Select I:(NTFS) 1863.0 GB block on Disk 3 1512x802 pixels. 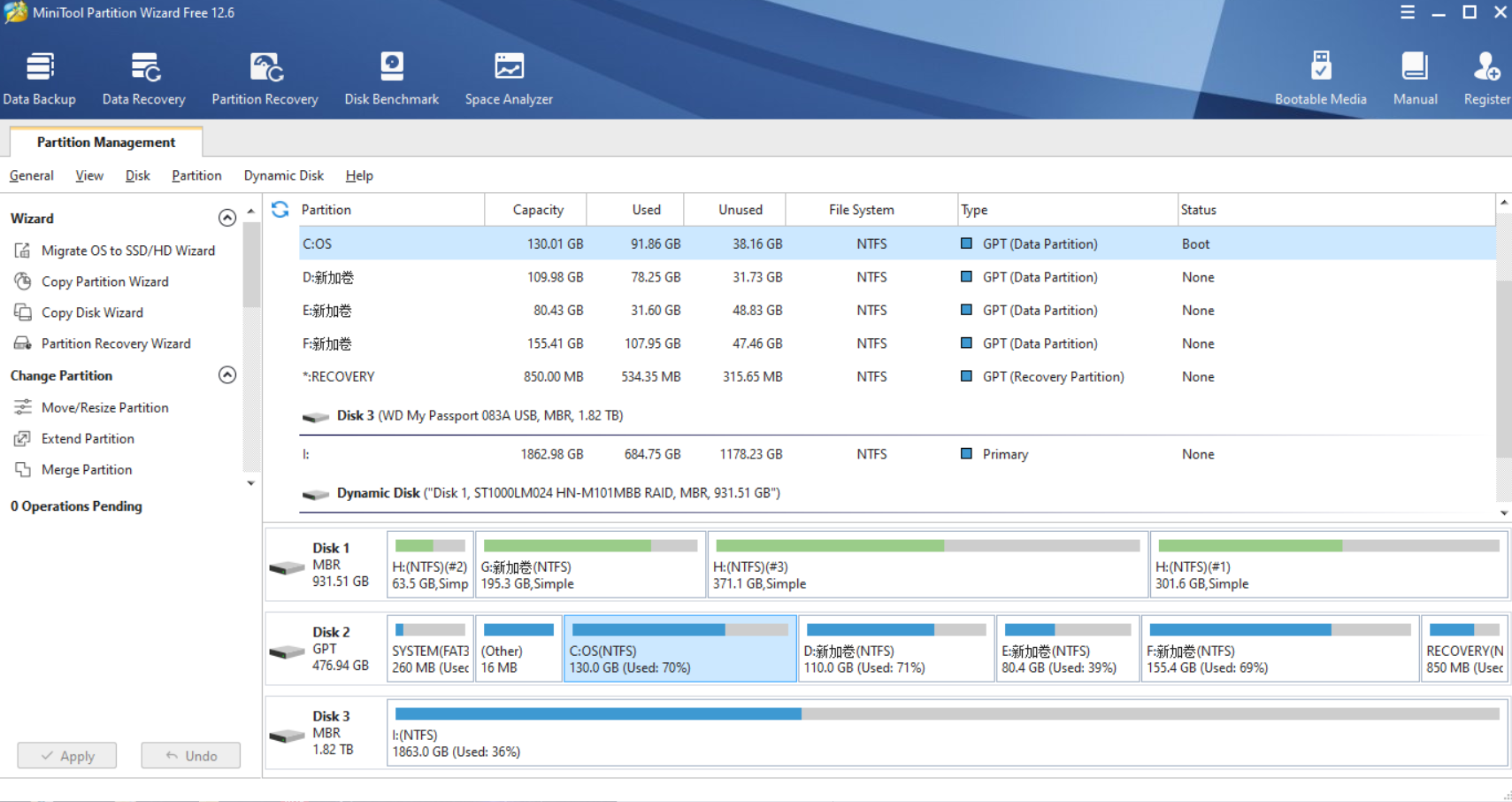[x=948, y=733]
